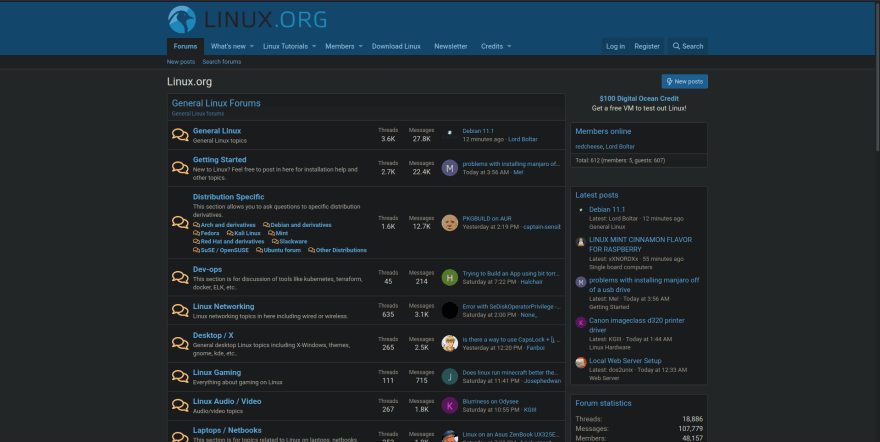Open the Members nav item

click(340, 47)
